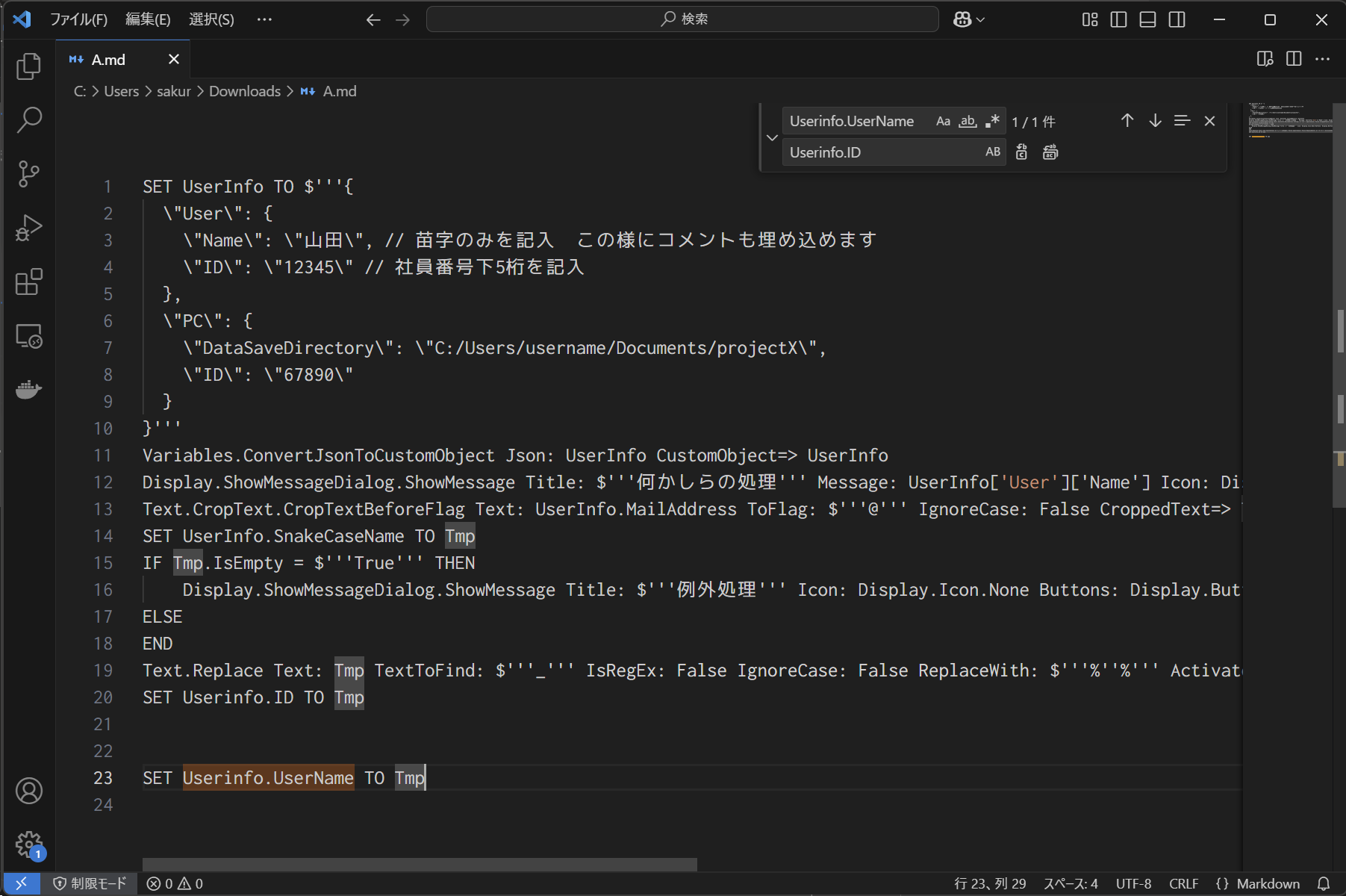Split the editor to the right

1294,59
